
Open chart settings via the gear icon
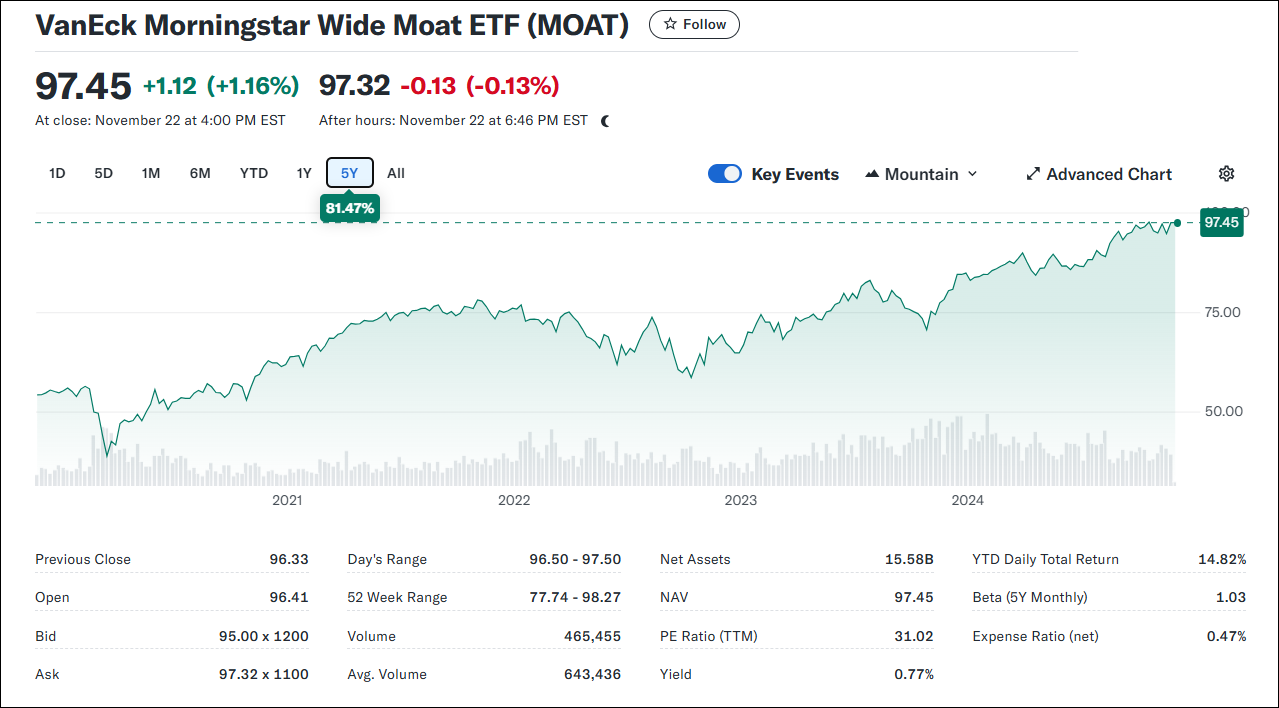pos(1226,173)
